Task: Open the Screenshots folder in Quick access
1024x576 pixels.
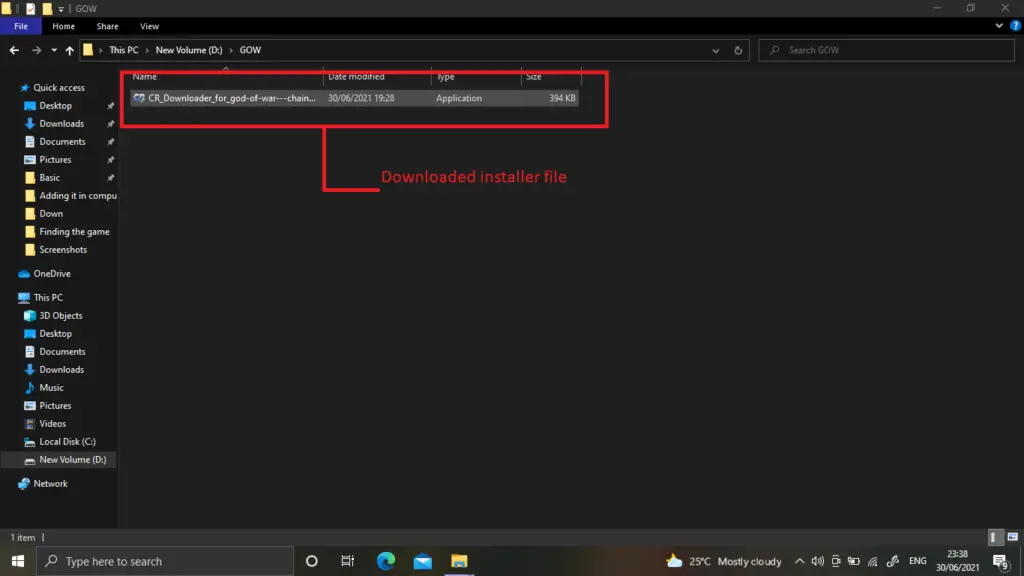Action: tap(63, 249)
